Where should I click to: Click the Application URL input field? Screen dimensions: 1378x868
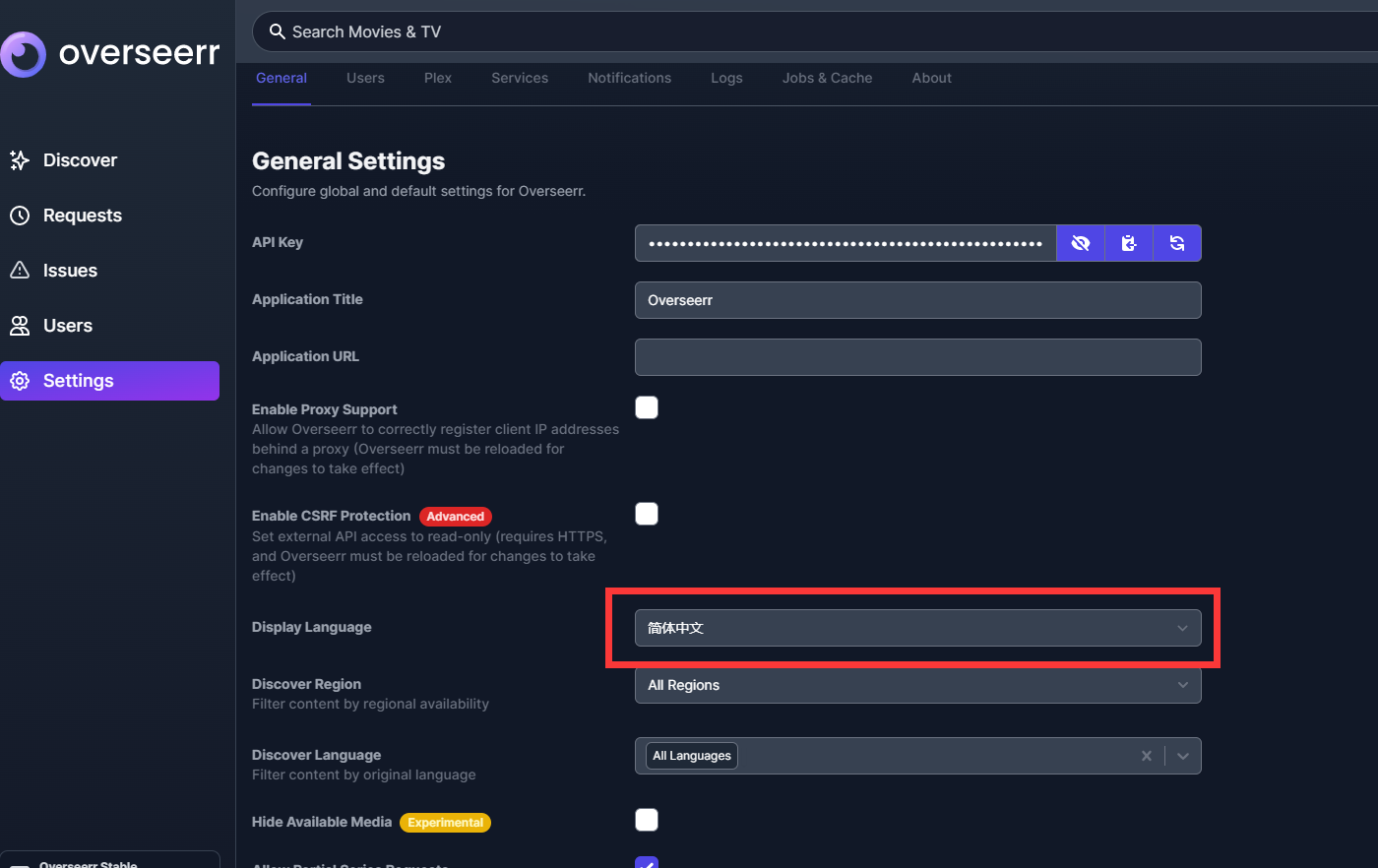917,357
